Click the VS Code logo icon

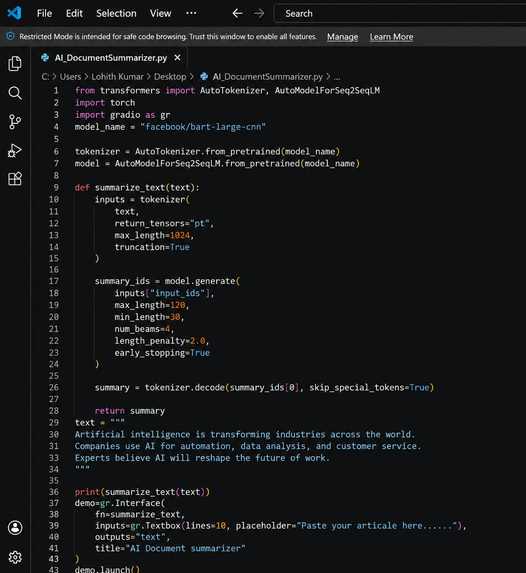[x=15, y=14]
